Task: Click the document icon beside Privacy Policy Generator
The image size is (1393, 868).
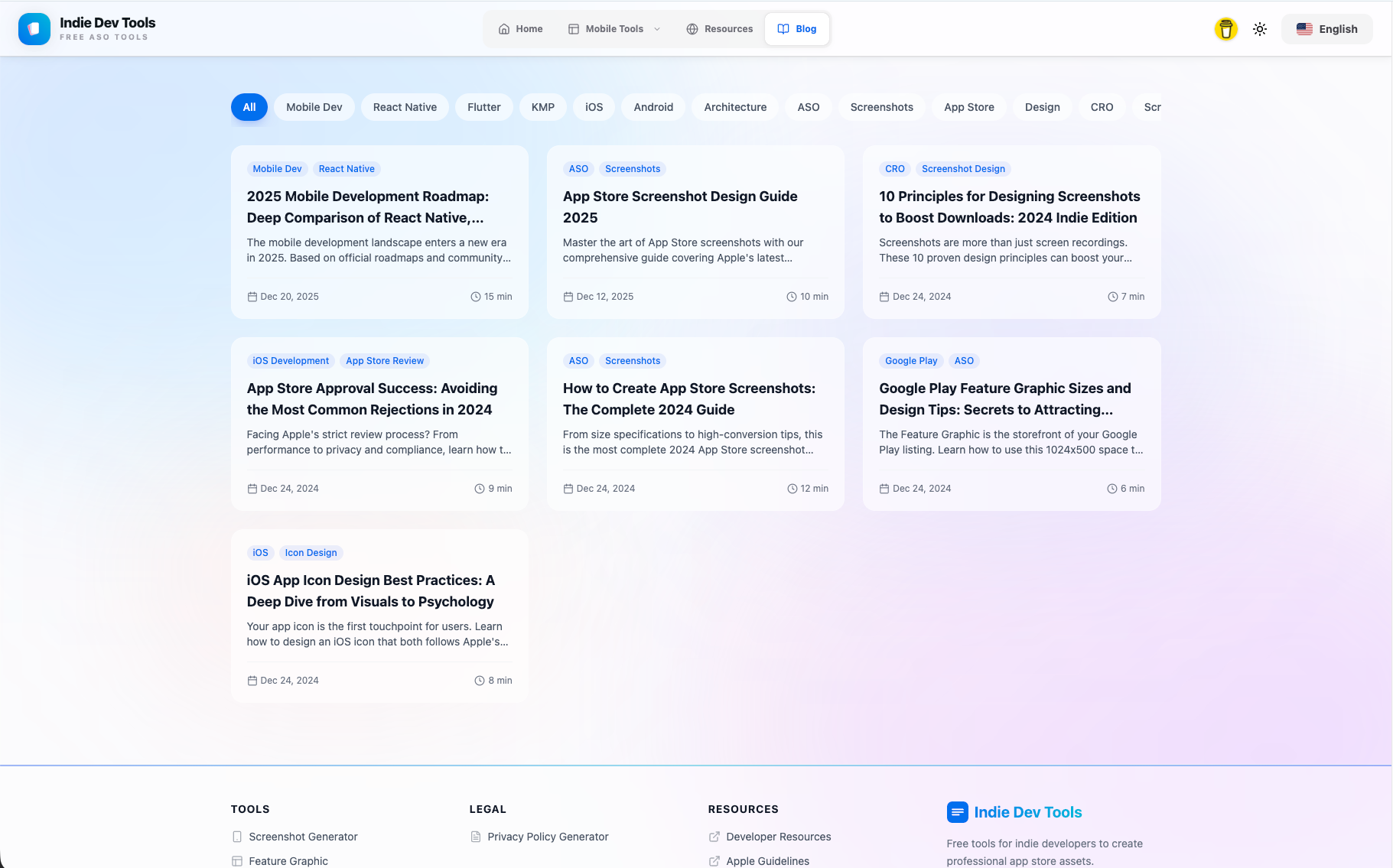Action: click(x=475, y=837)
